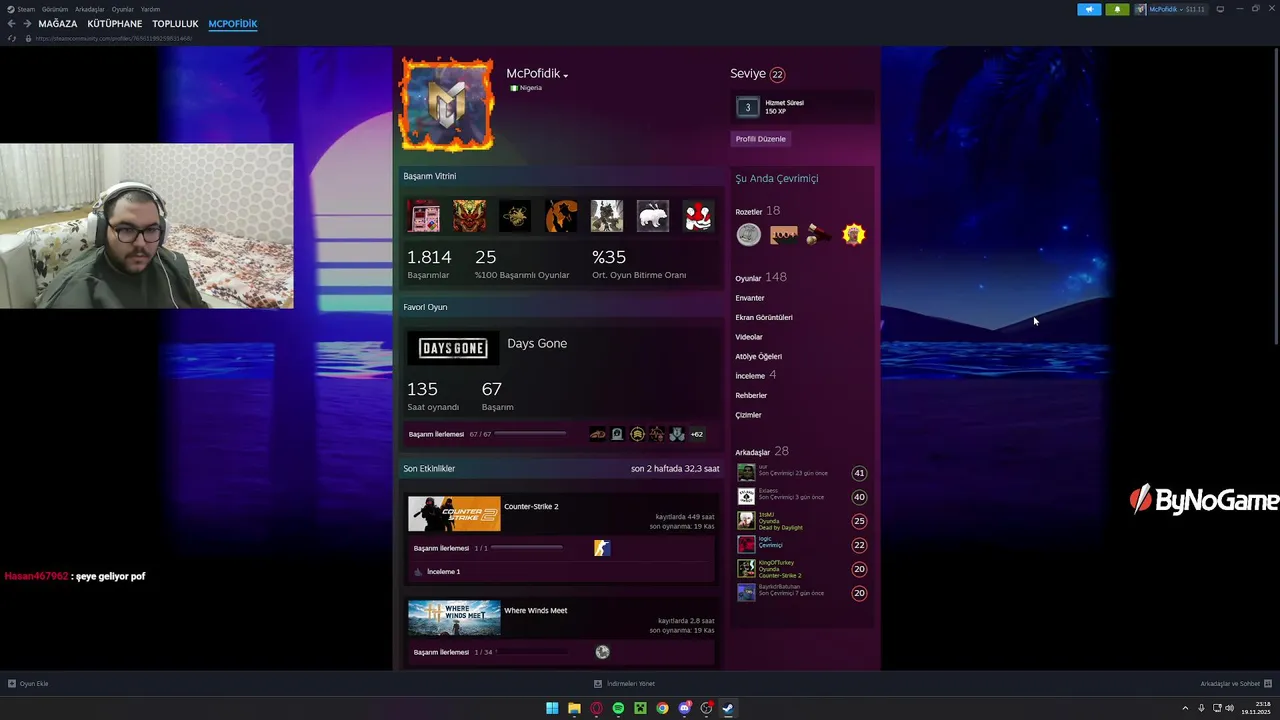The width and height of the screenshot is (1280, 720).
Task: Open İndirmeleri Yönet downloads manager
Action: (624, 684)
